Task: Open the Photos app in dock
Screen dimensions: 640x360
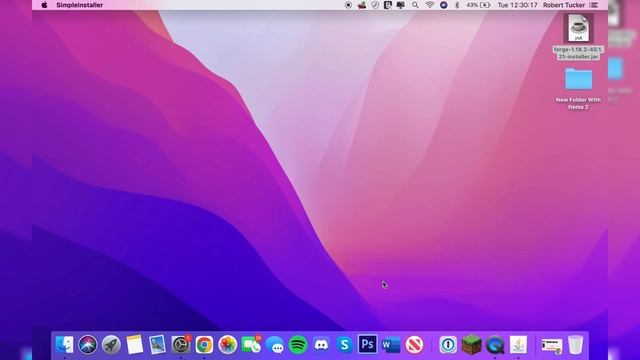Action: tap(227, 345)
